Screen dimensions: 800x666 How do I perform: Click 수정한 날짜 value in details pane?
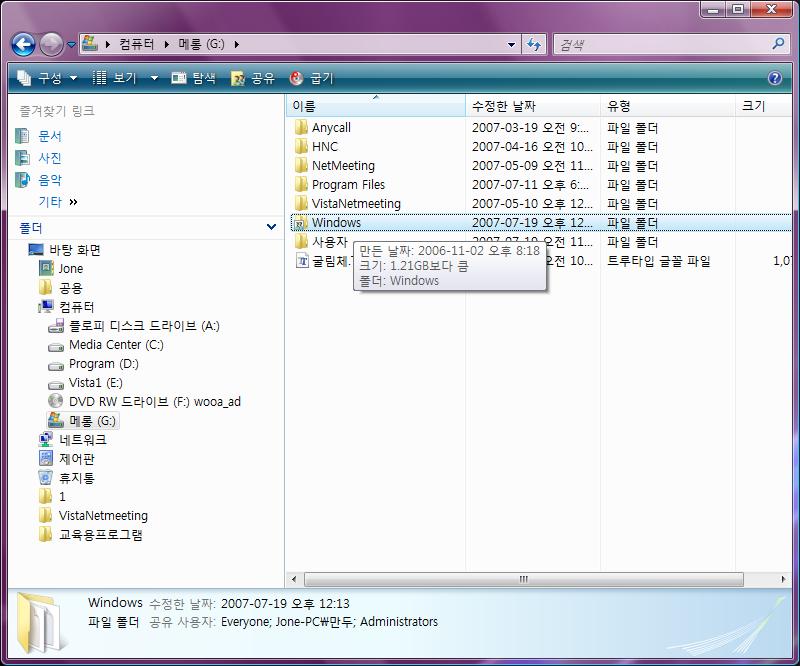pos(285,604)
